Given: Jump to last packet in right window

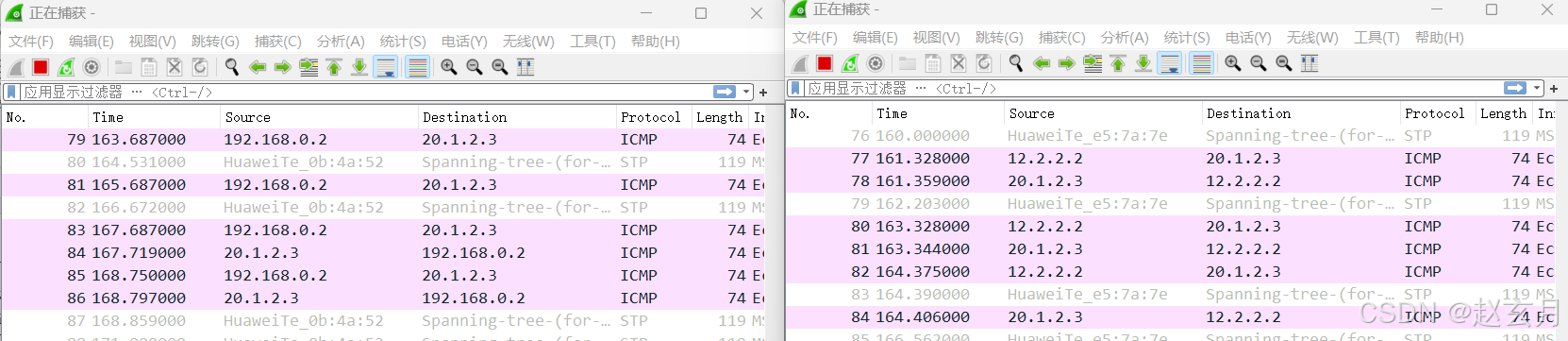Looking at the screenshot, I should coord(1143,63).
